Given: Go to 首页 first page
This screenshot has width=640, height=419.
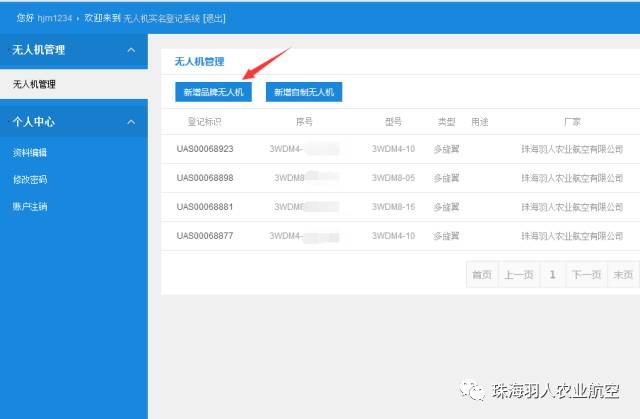Looking at the screenshot, I should tap(482, 274).
